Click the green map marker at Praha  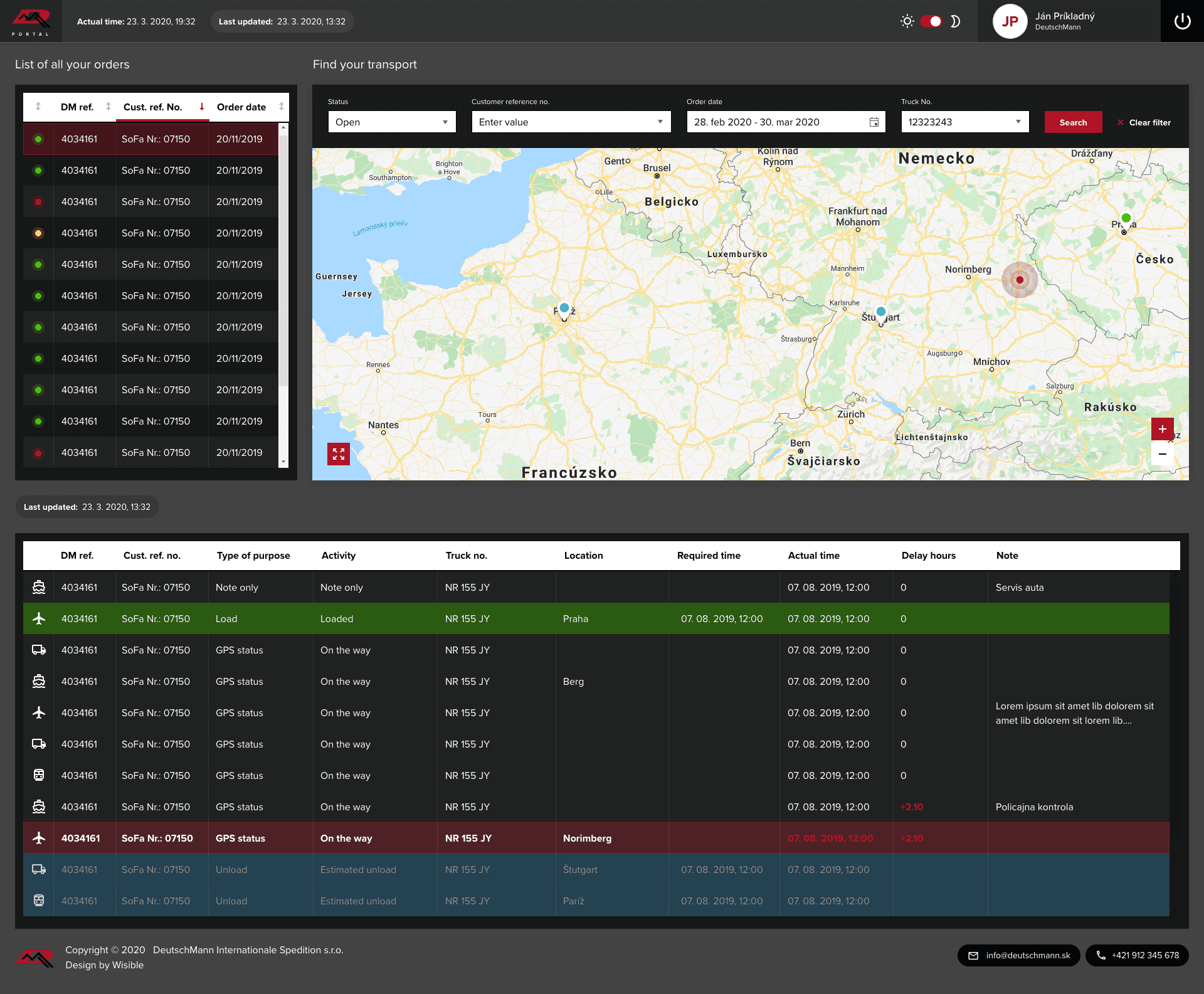pos(1126,218)
